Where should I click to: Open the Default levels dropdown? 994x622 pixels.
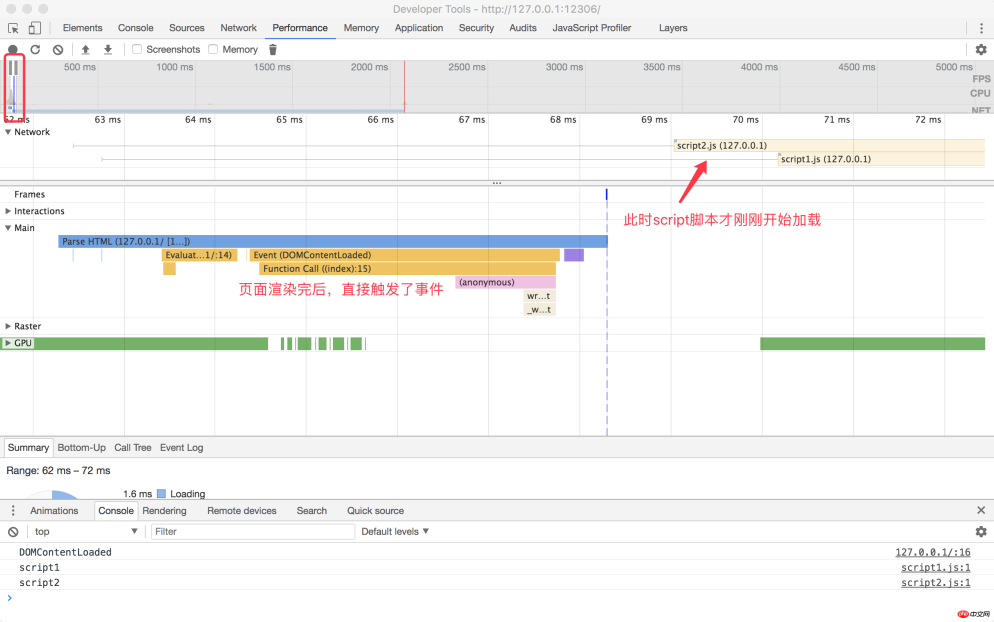click(x=395, y=531)
